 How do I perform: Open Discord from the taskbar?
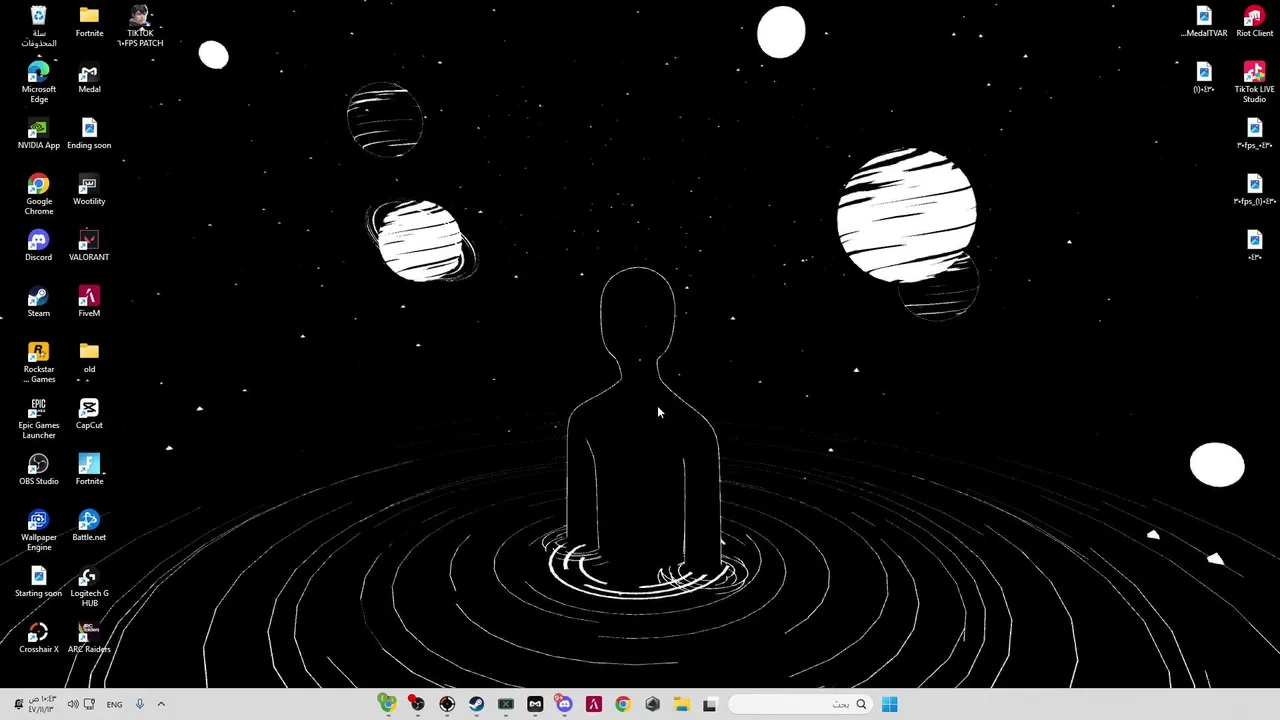(564, 704)
